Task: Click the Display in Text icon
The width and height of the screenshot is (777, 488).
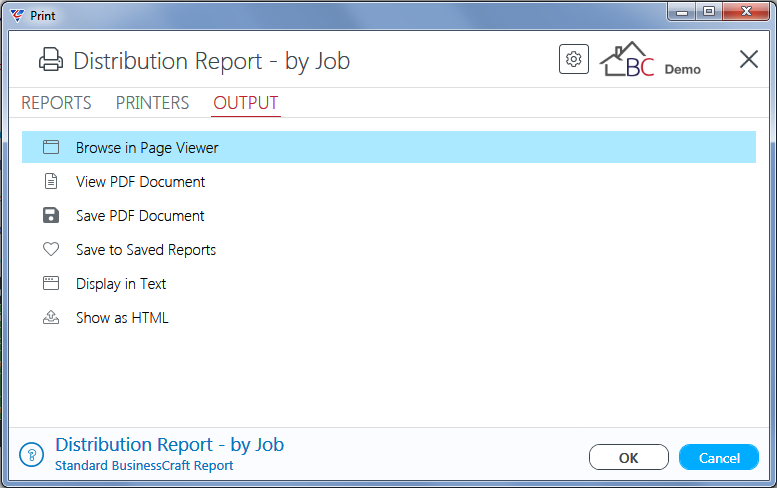Action: (x=51, y=283)
